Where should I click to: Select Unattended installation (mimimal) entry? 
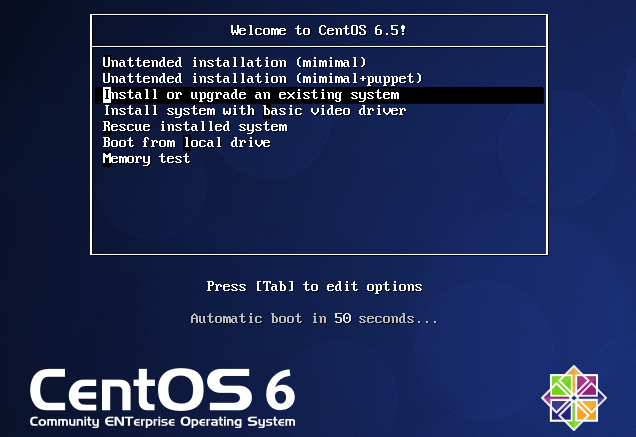[x=234, y=63]
